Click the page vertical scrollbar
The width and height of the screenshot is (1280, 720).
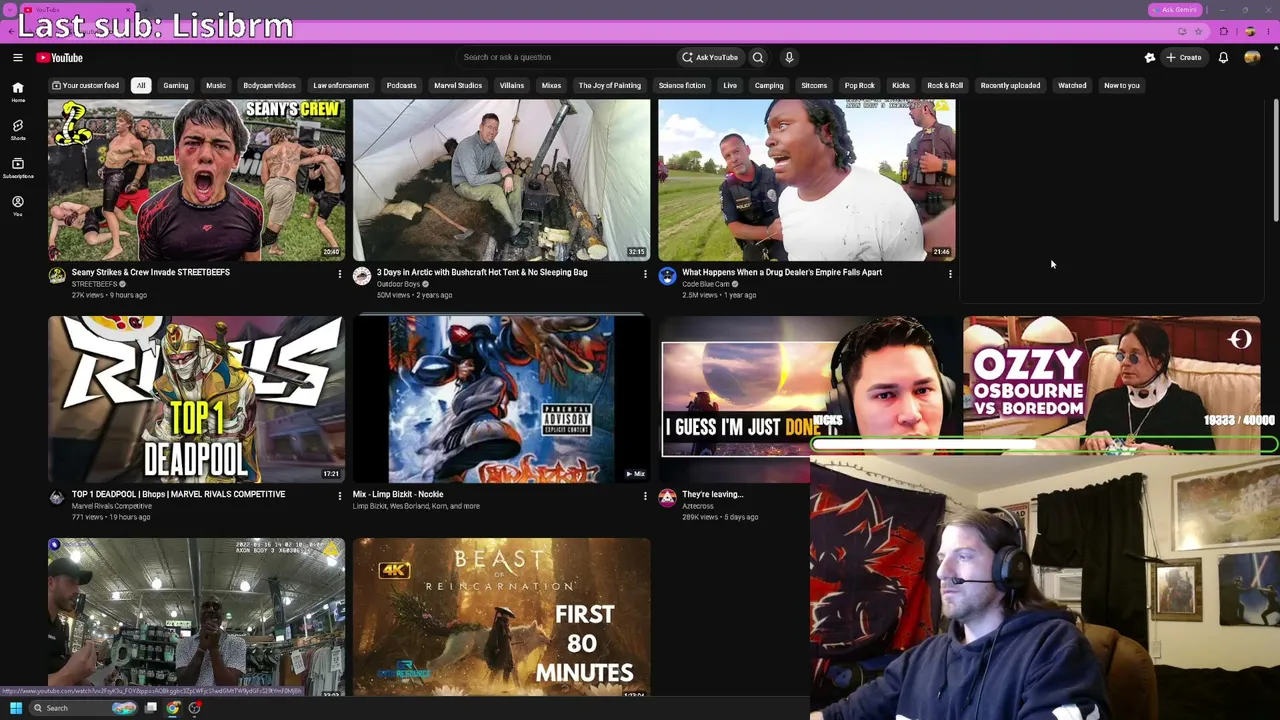click(x=1275, y=160)
